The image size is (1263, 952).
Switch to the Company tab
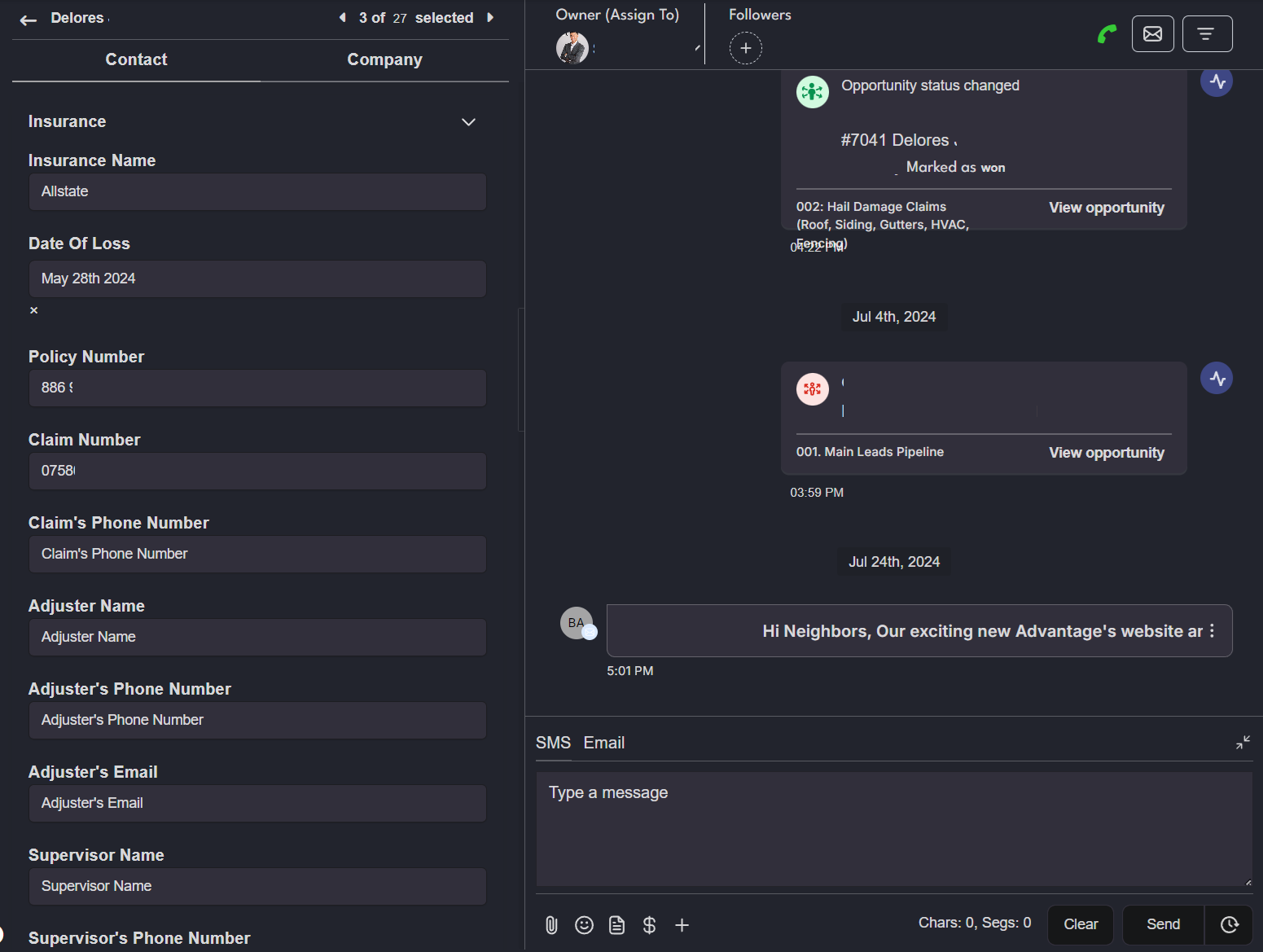coord(384,59)
